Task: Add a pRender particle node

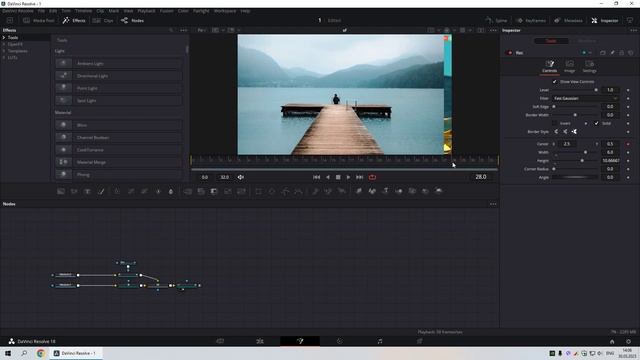Action: click(x=342, y=191)
